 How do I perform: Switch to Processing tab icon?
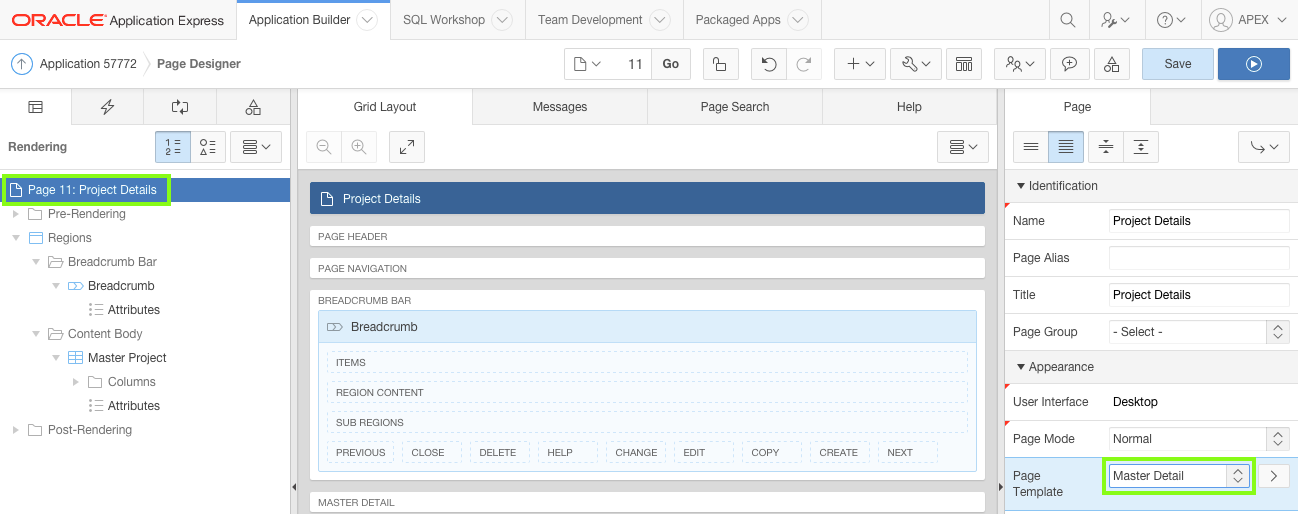point(180,107)
